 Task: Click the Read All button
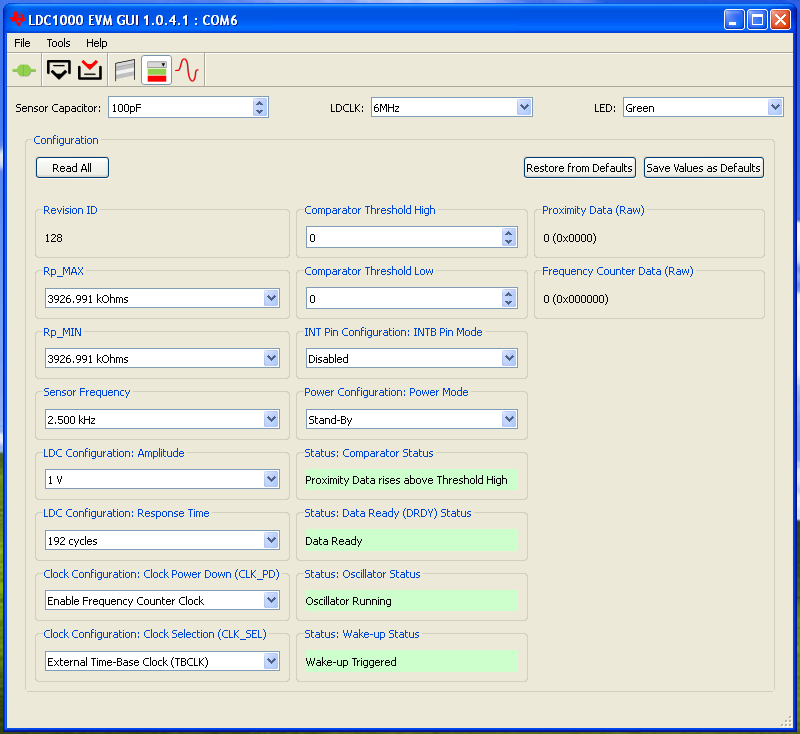pyautogui.click(x=71, y=167)
